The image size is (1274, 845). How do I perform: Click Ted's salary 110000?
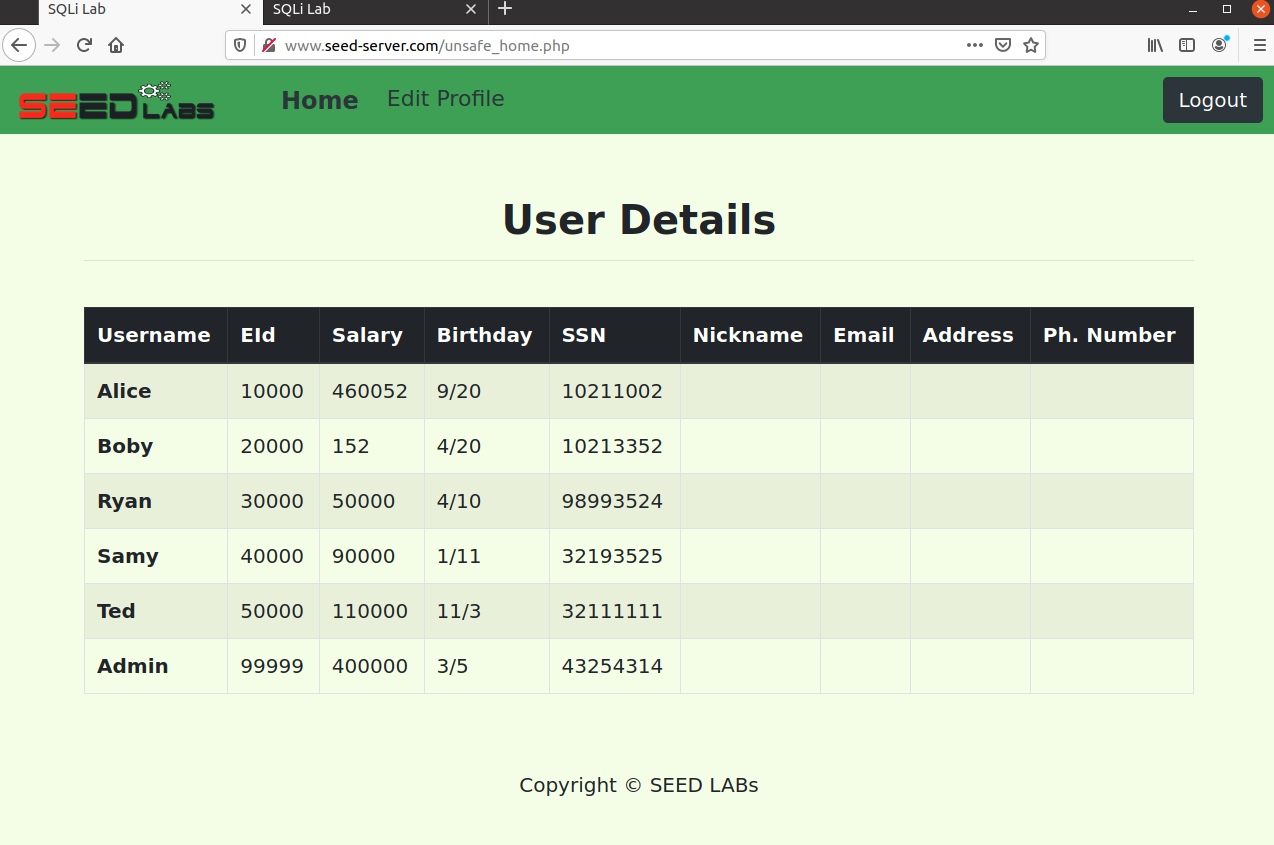point(370,611)
